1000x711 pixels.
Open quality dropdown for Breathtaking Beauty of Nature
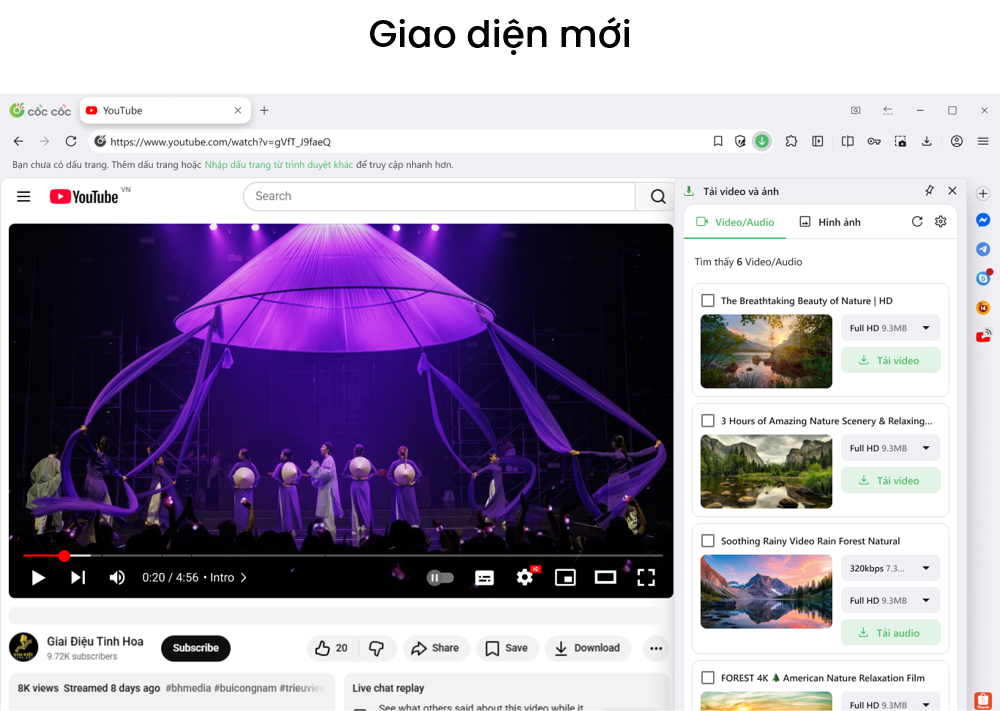click(890, 328)
